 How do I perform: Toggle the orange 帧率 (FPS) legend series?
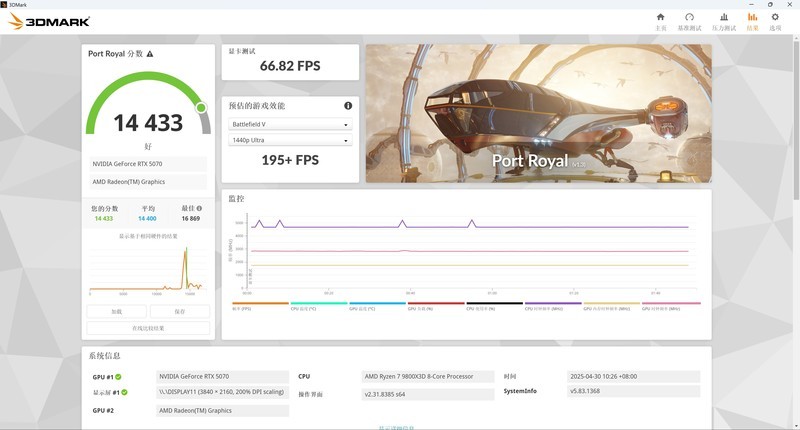point(260,306)
